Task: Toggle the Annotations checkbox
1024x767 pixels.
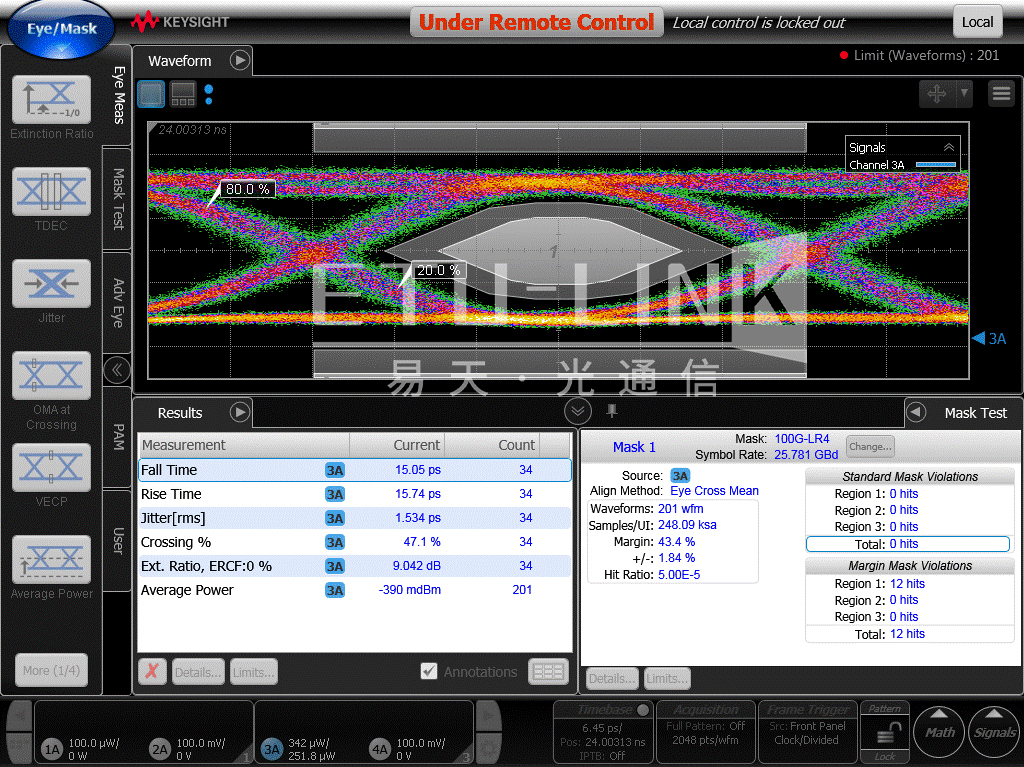Action: (429, 671)
